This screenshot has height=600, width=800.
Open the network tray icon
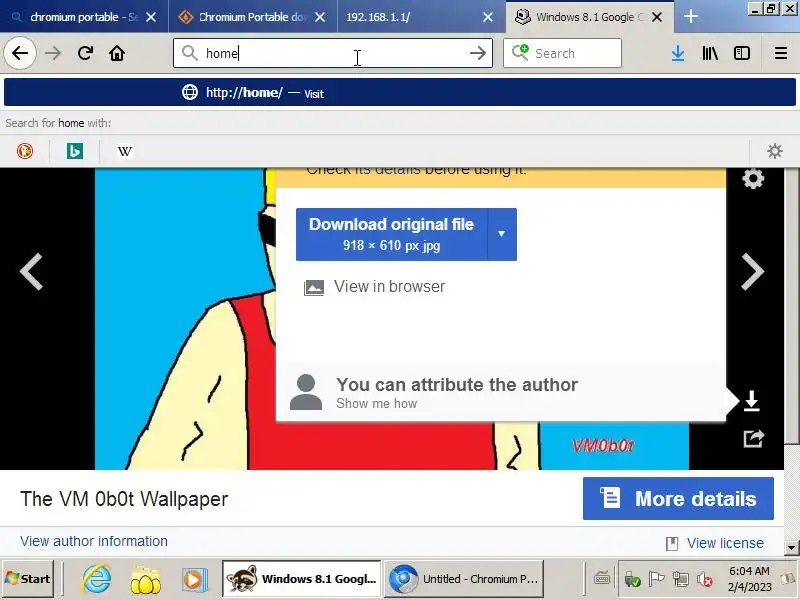click(x=681, y=580)
